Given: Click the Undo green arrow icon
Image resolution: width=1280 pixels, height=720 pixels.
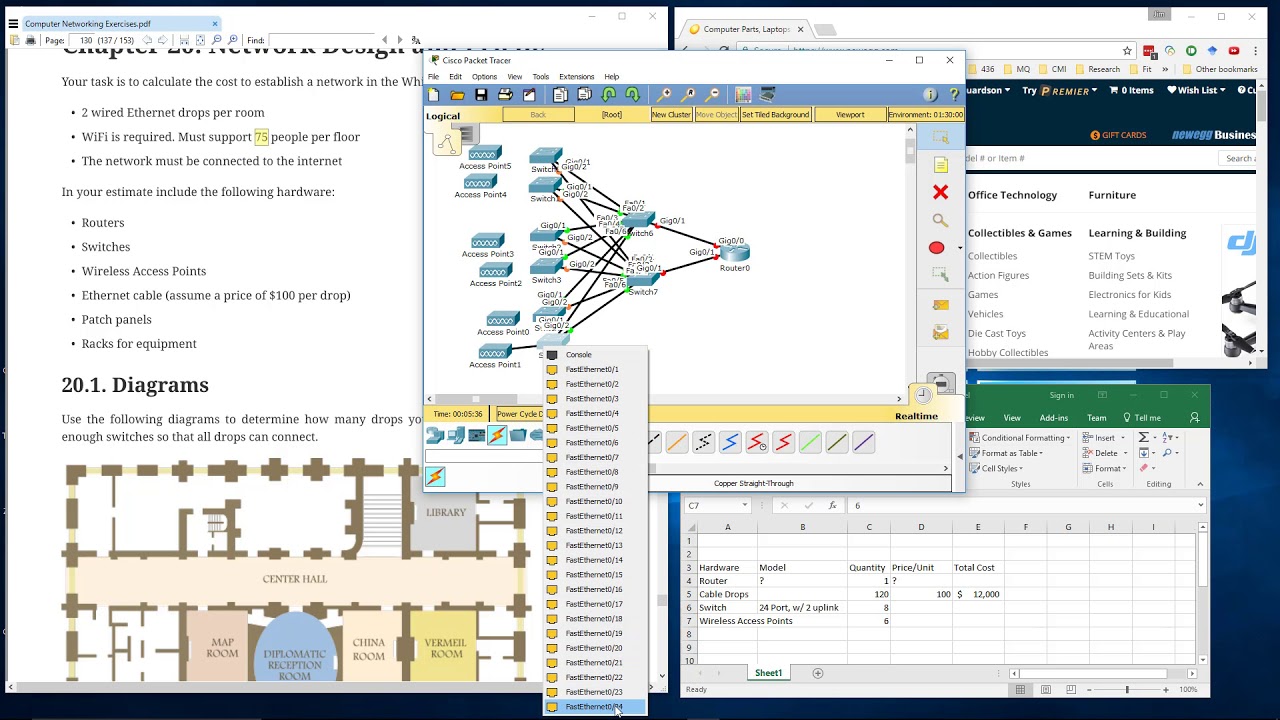Looking at the screenshot, I should [608, 95].
